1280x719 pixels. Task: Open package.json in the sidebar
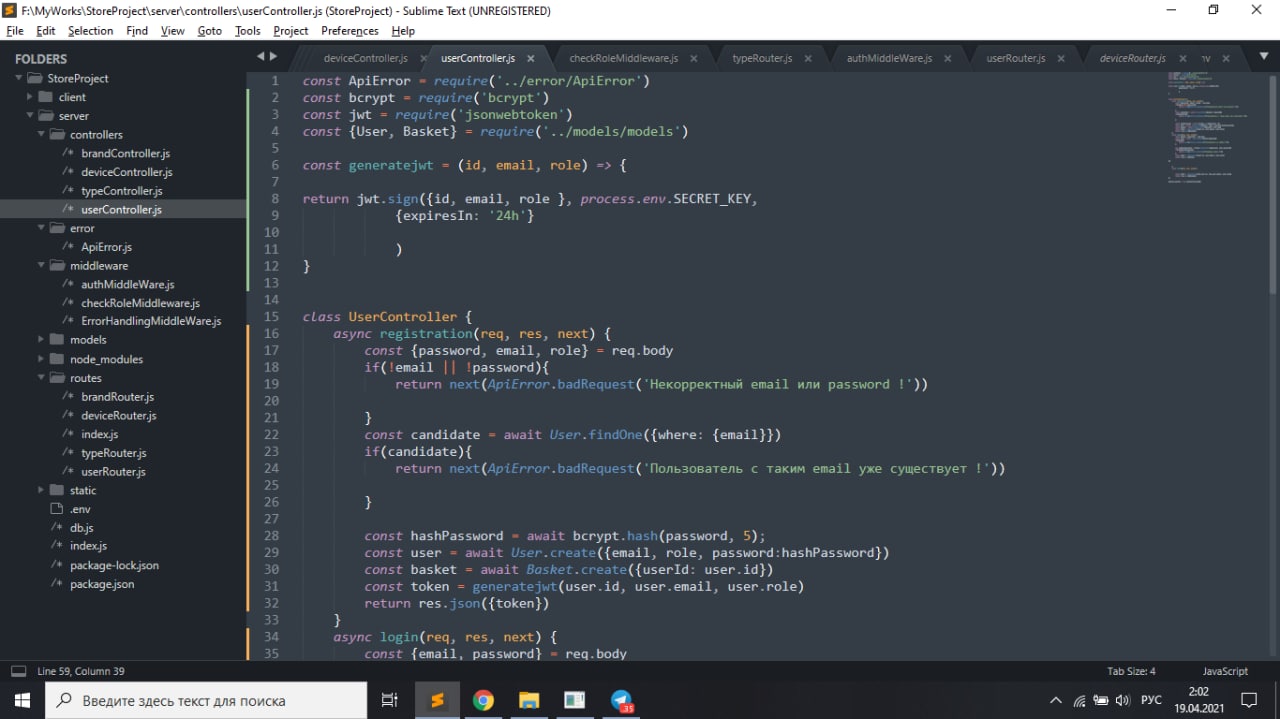[101, 584]
